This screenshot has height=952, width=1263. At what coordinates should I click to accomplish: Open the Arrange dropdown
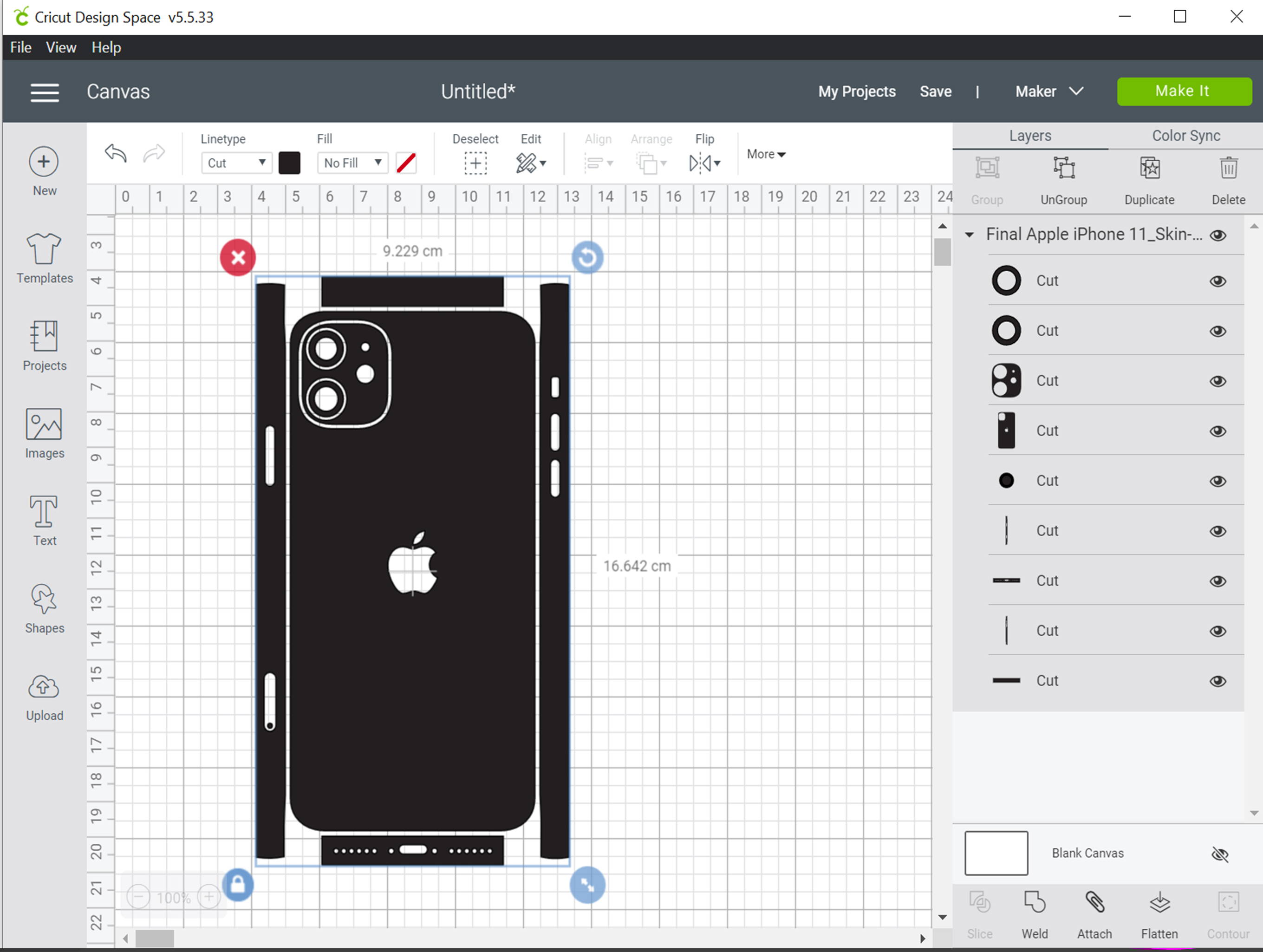click(651, 163)
